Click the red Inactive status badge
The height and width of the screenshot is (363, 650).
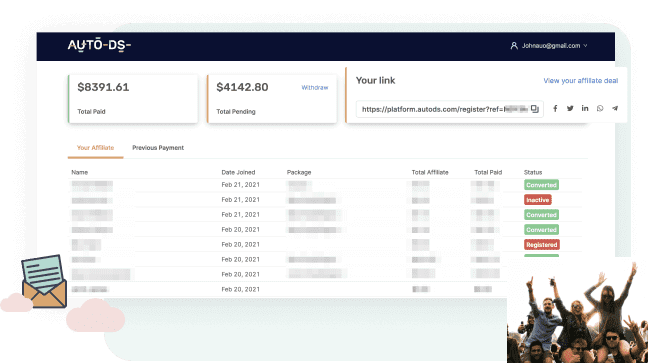point(538,200)
